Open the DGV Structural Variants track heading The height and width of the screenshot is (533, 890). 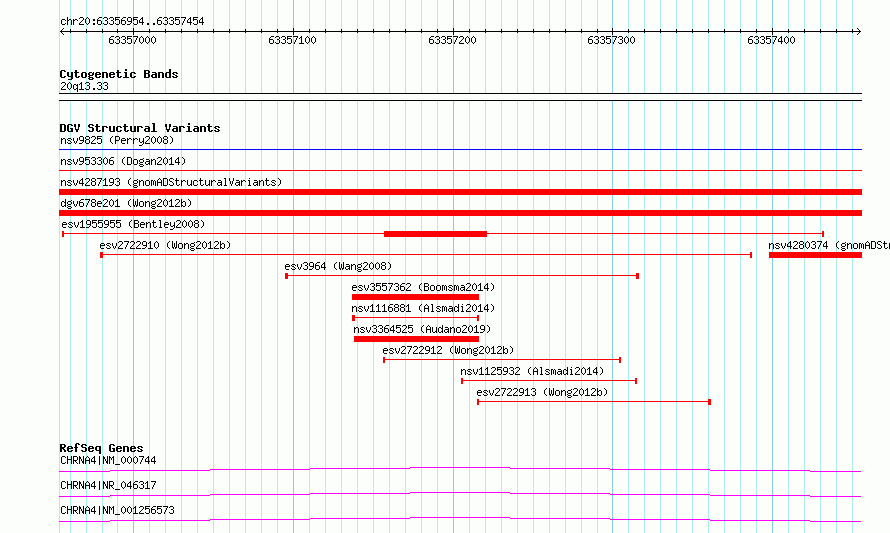click(x=140, y=128)
